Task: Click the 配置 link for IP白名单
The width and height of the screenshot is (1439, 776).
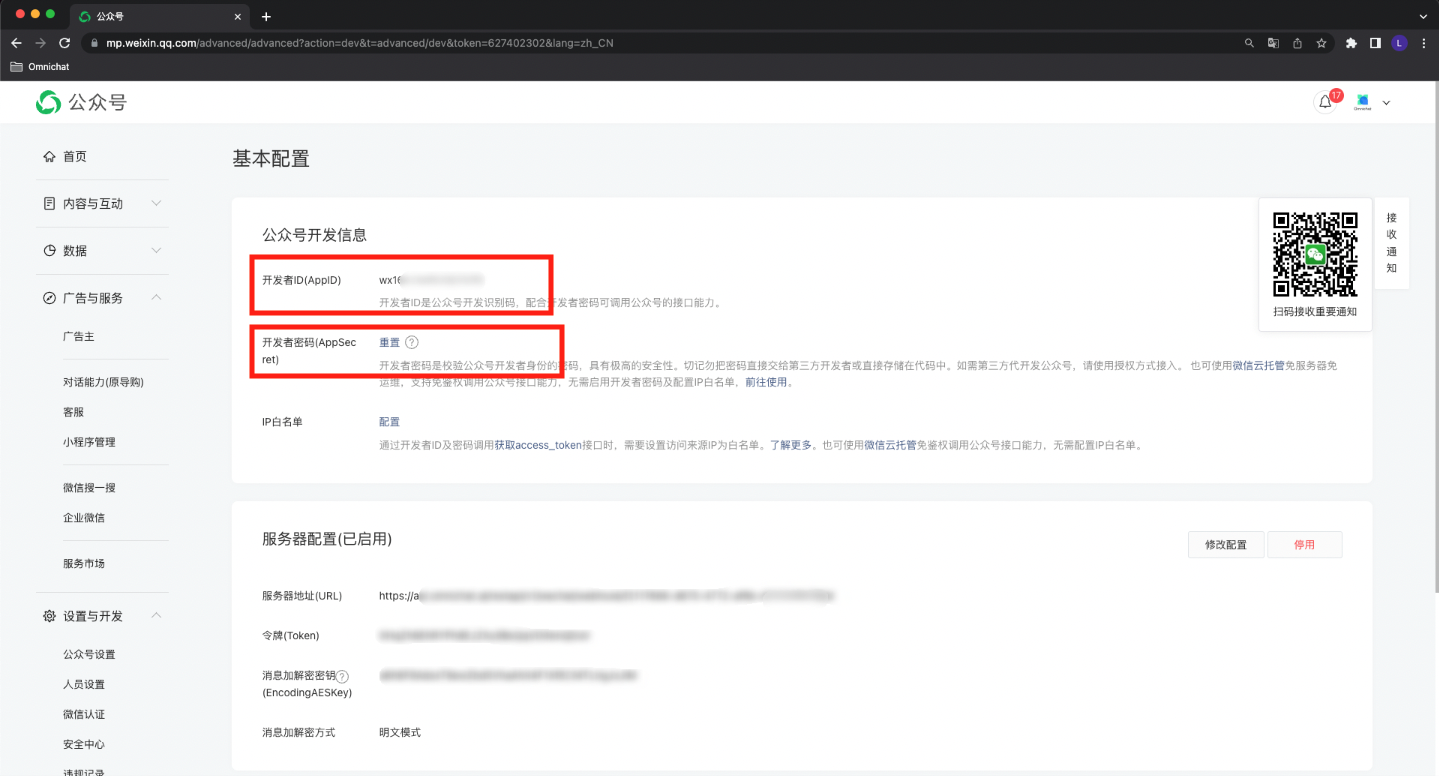Action: tap(389, 422)
